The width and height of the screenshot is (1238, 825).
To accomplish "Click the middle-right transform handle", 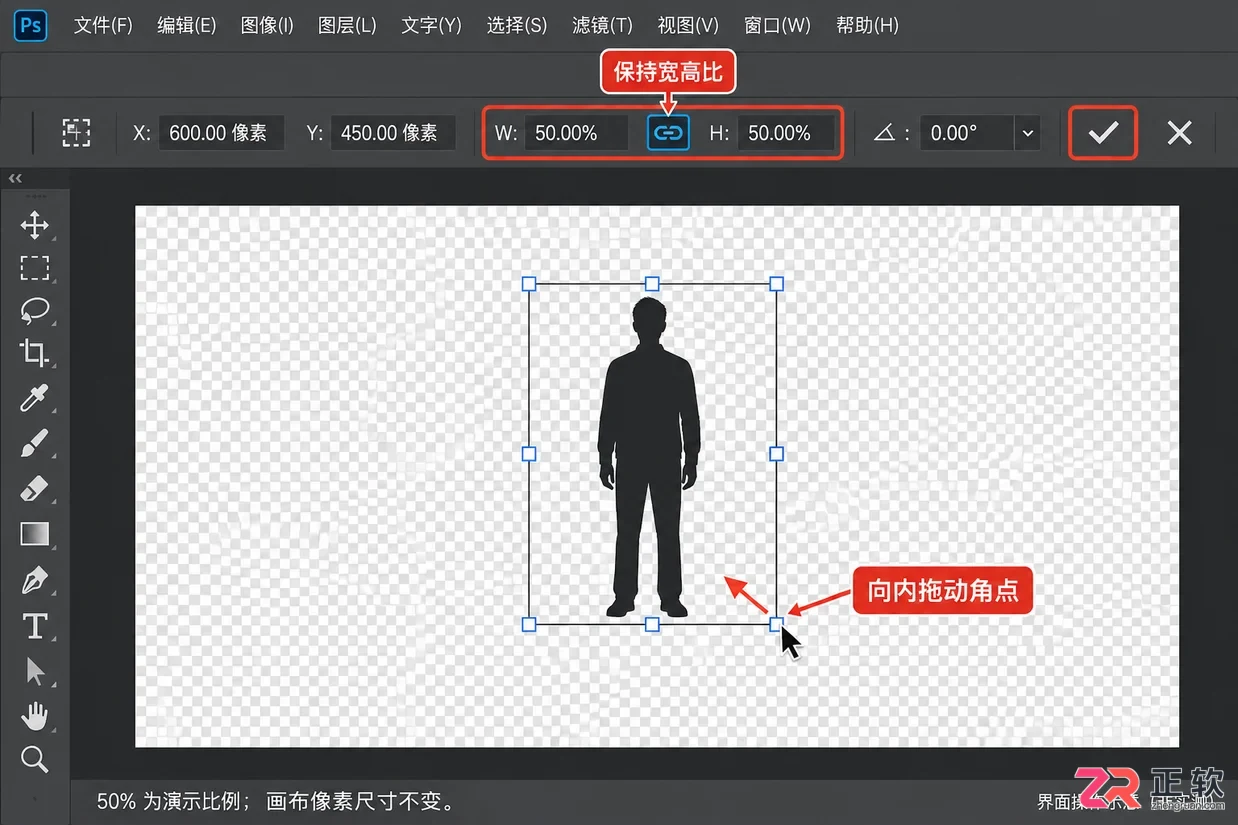I will coord(776,454).
